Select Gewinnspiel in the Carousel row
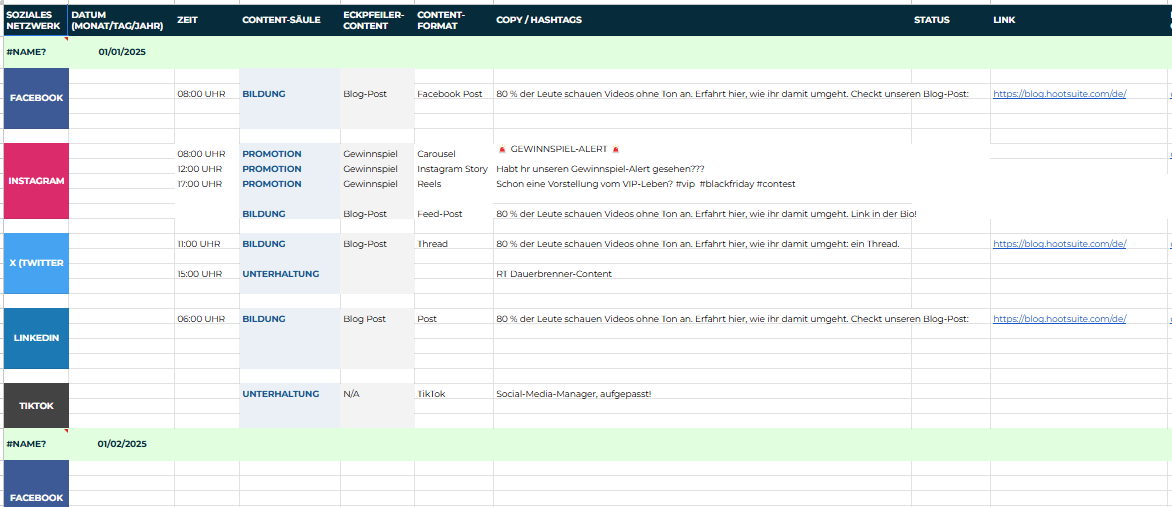The width and height of the screenshot is (1172, 507). click(x=370, y=154)
